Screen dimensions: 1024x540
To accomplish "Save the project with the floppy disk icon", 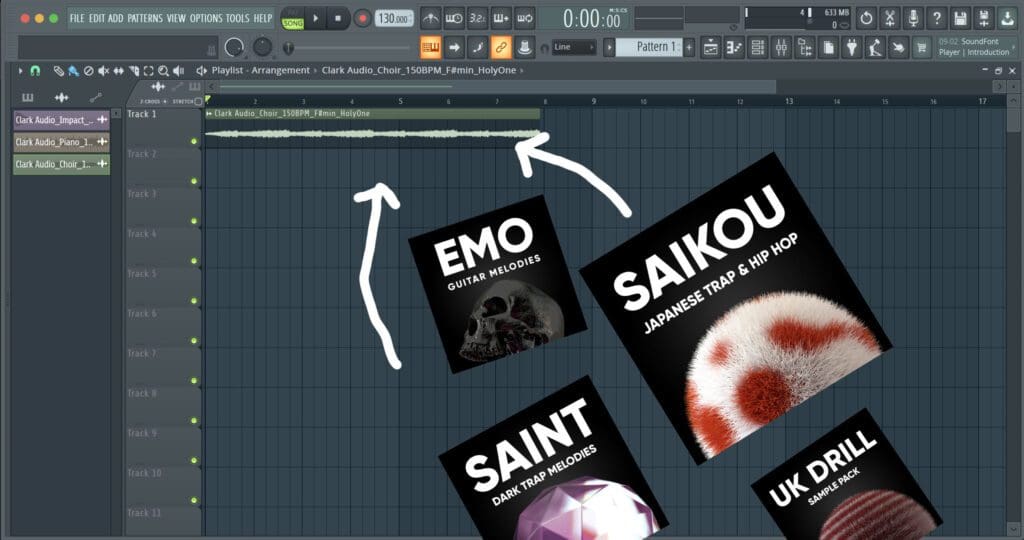I will point(960,18).
